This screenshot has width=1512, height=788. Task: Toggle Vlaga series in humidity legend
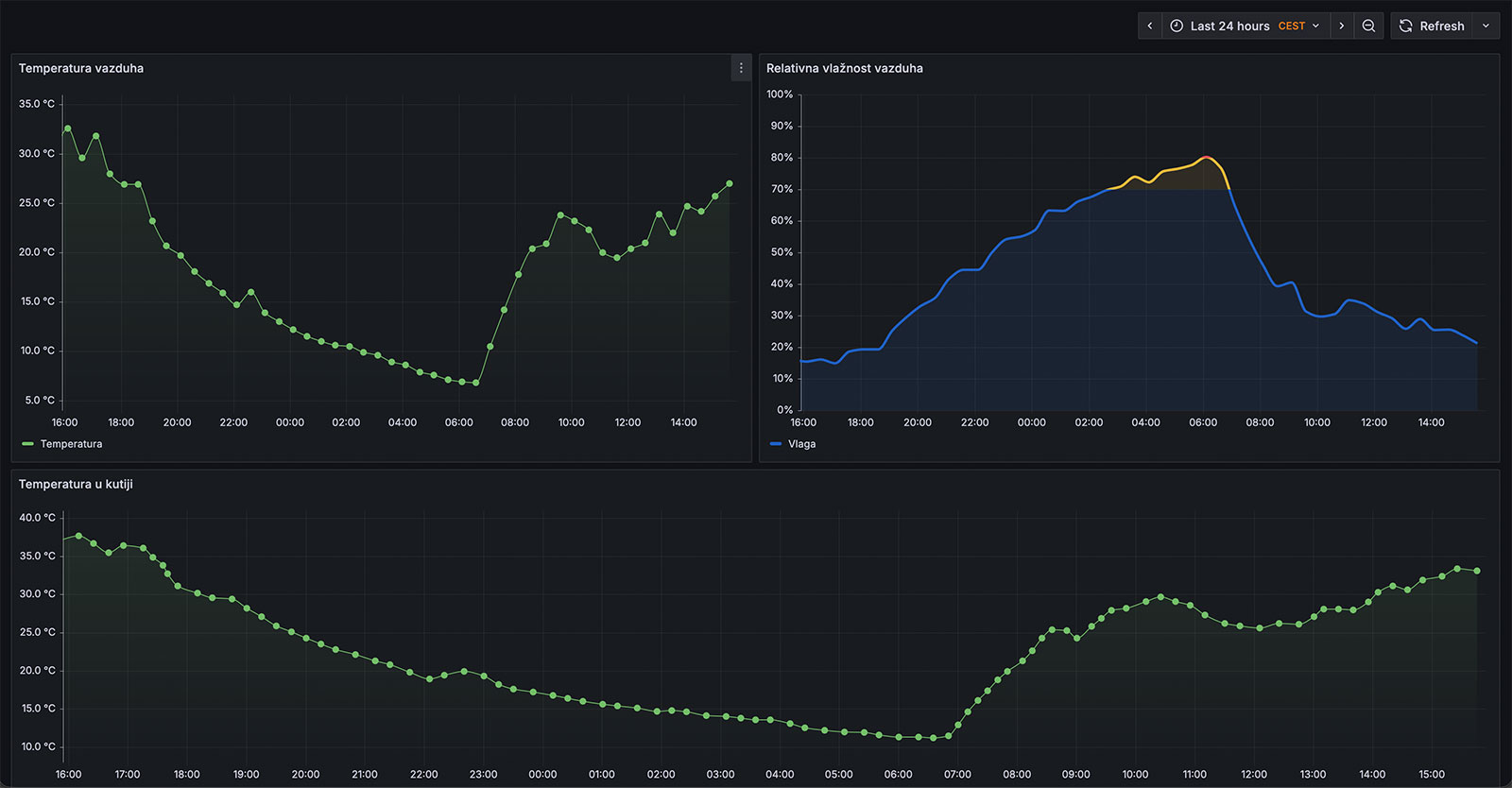pyautogui.click(x=801, y=444)
